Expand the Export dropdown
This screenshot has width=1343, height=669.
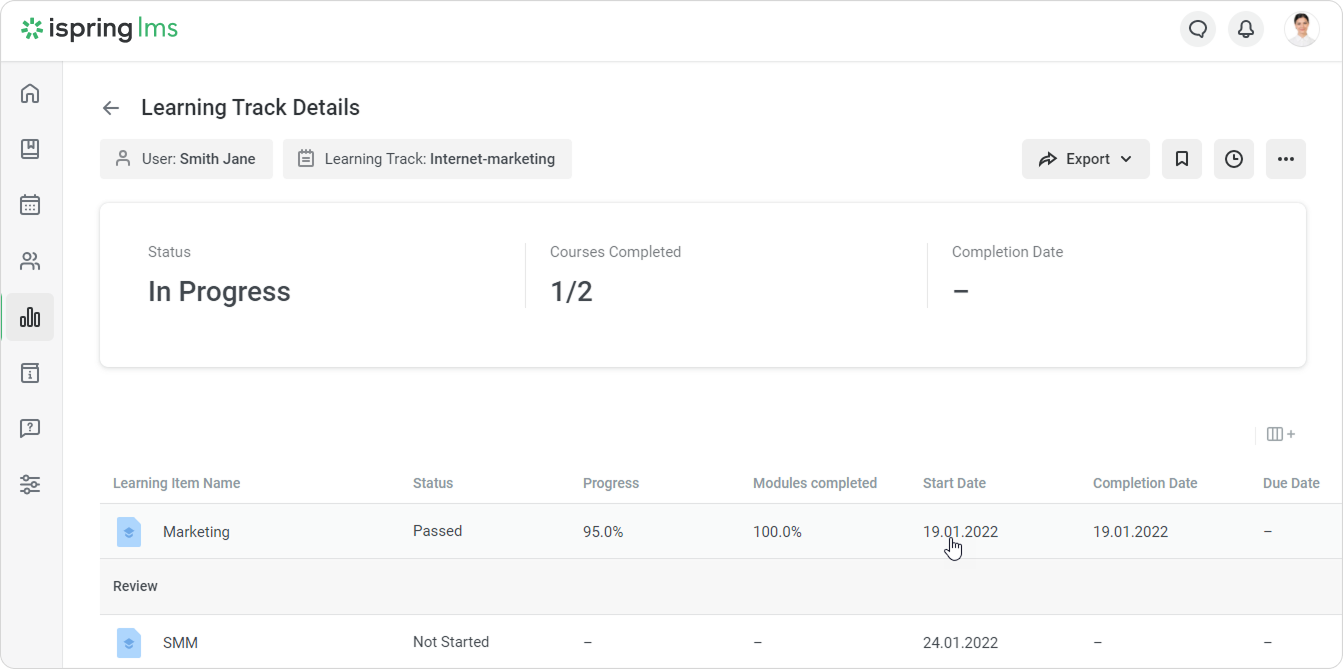1085,159
